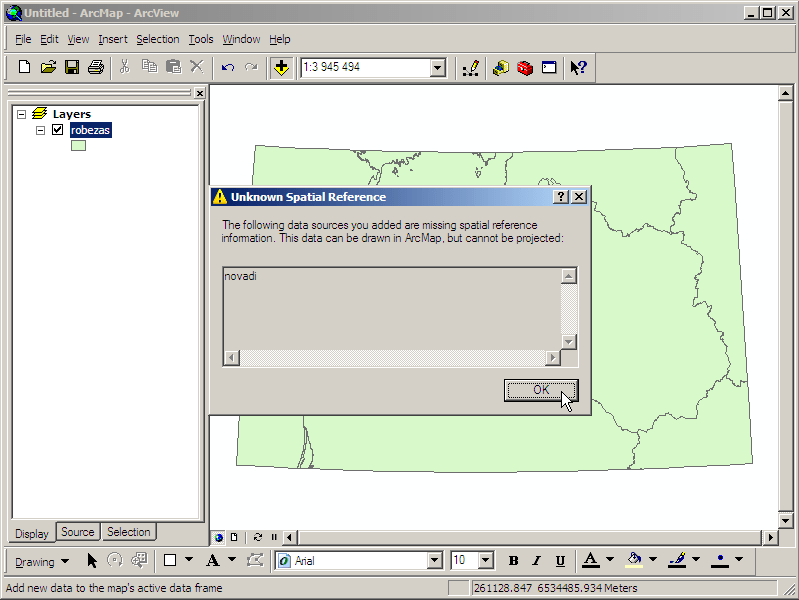Click the map scale input field
This screenshot has width=799, height=600.
tap(365, 67)
